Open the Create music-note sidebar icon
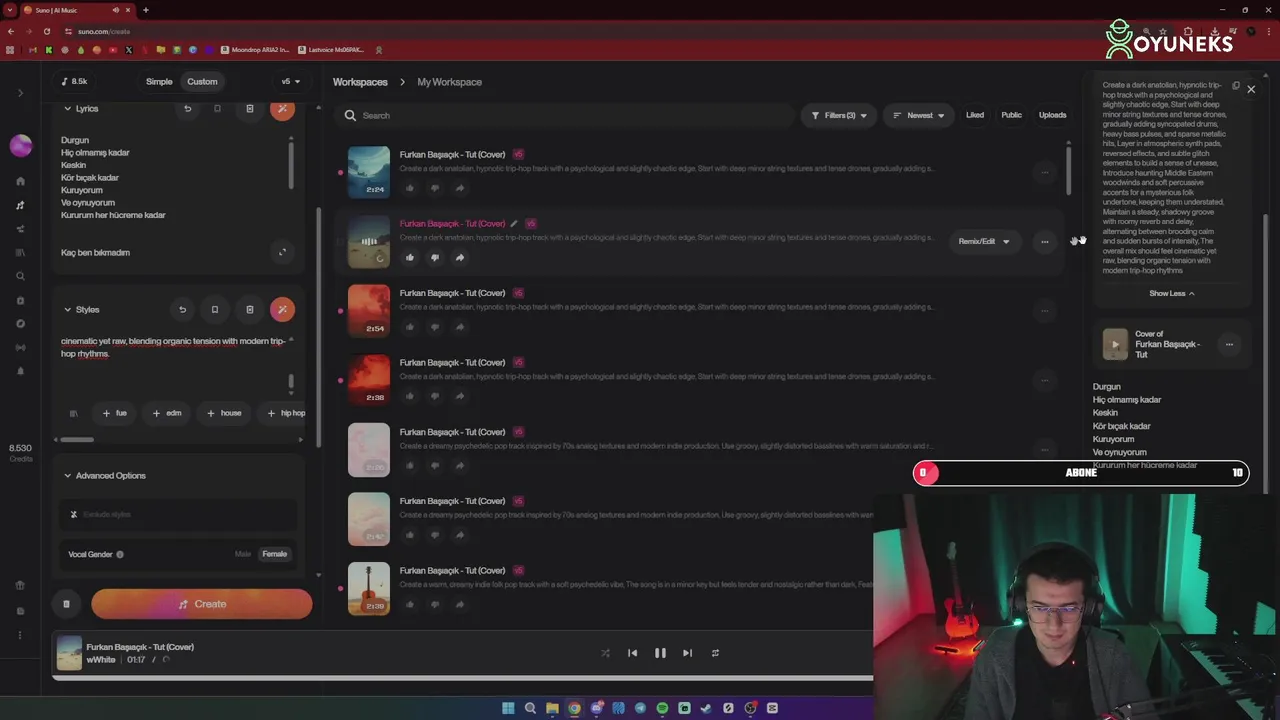Screen dimensions: 1280x720 (20, 205)
